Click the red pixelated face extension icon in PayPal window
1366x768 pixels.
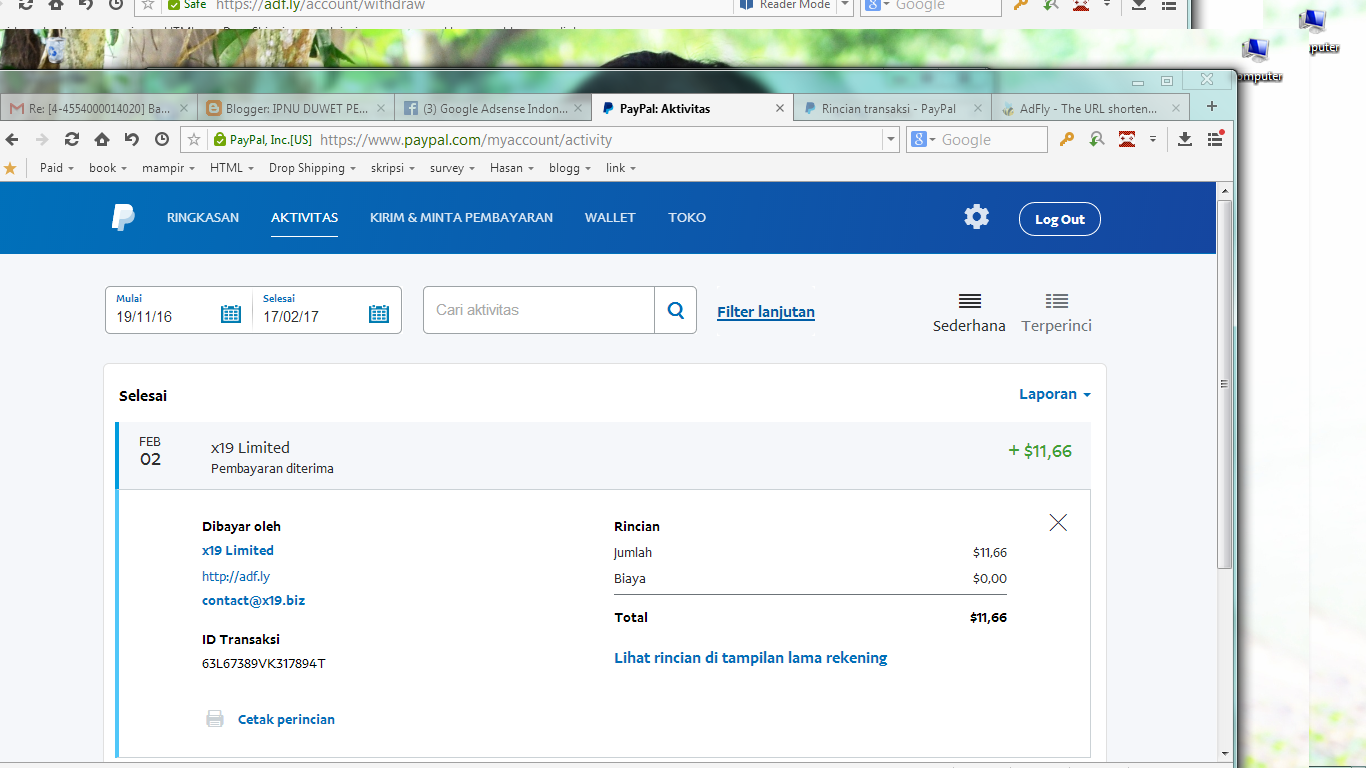(x=1127, y=139)
